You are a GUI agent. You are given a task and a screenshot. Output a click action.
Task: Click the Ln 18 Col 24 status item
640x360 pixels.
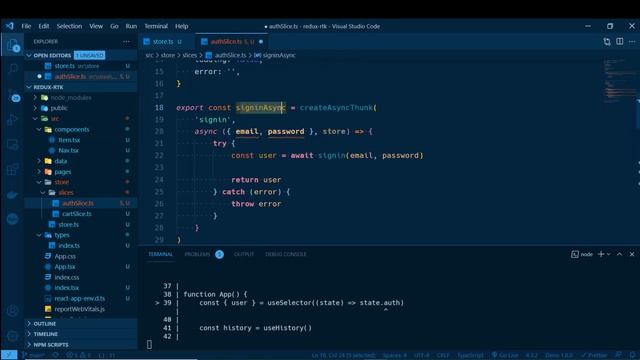pos(343,355)
